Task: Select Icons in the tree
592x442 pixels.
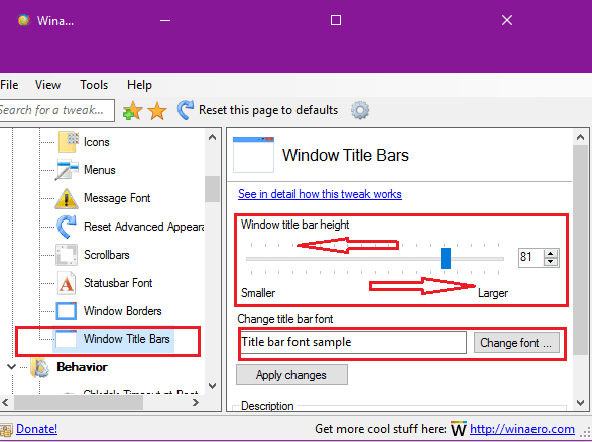Action: pyautogui.click(x=97, y=142)
